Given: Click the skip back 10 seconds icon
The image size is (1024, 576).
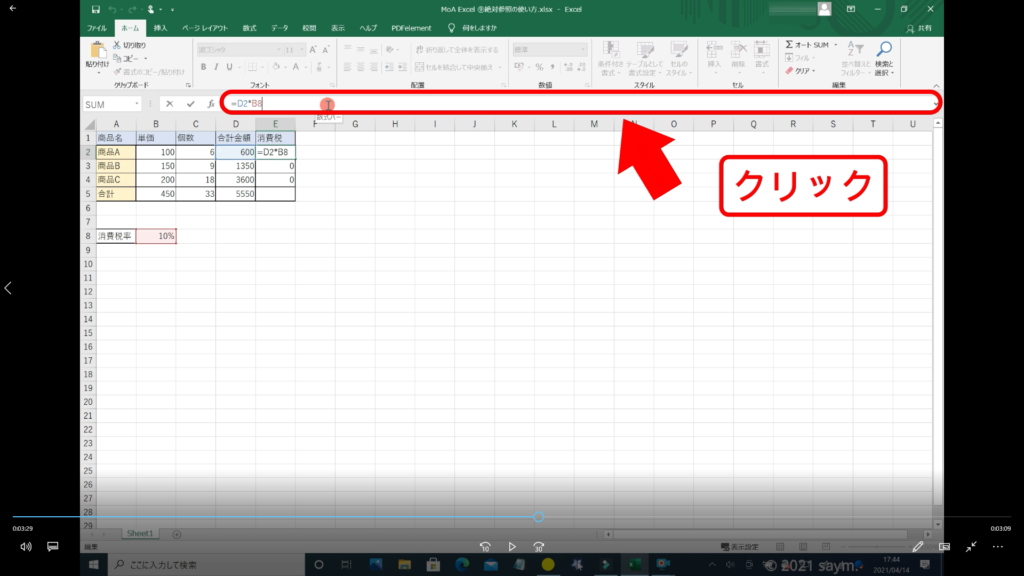Looking at the screenshot, I should click(x=485, y=547).
